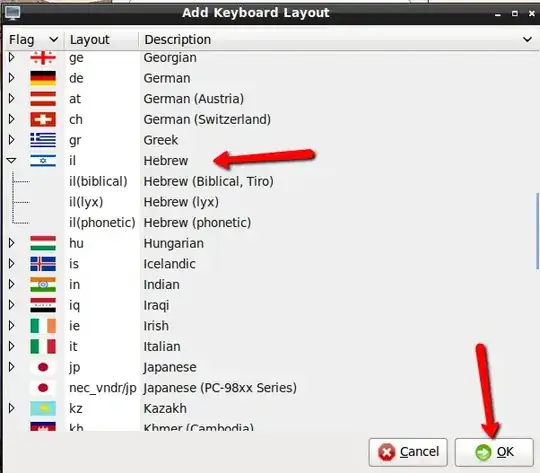Click the 'il(phonetic)' layout code

[x=102, y=223]
